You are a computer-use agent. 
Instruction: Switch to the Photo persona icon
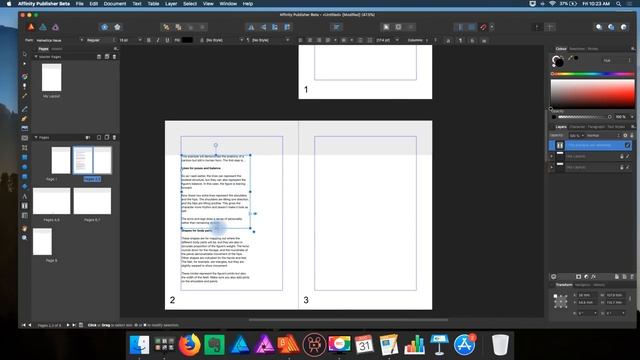(56, 27)
